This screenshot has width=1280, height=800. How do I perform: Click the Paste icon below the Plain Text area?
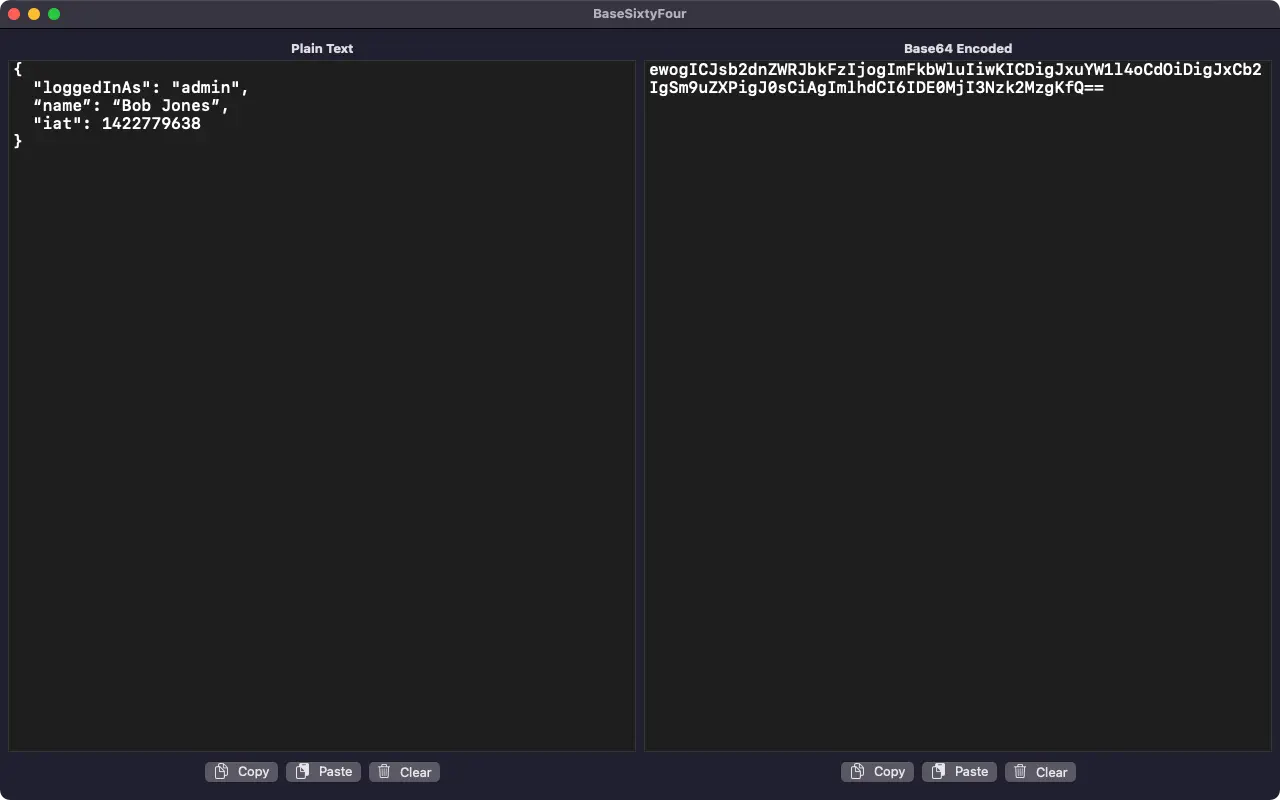(x=302, y=771)
